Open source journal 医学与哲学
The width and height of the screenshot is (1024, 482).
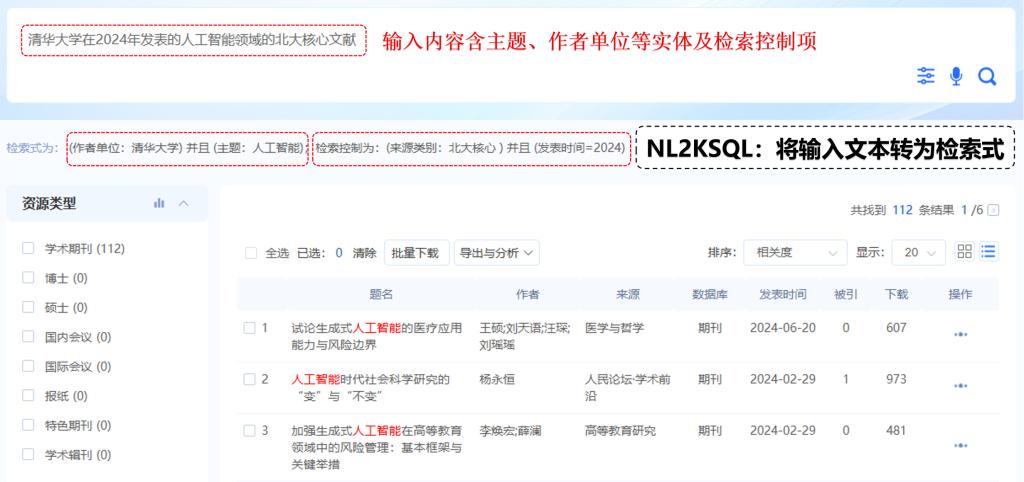tap(615, 328)
